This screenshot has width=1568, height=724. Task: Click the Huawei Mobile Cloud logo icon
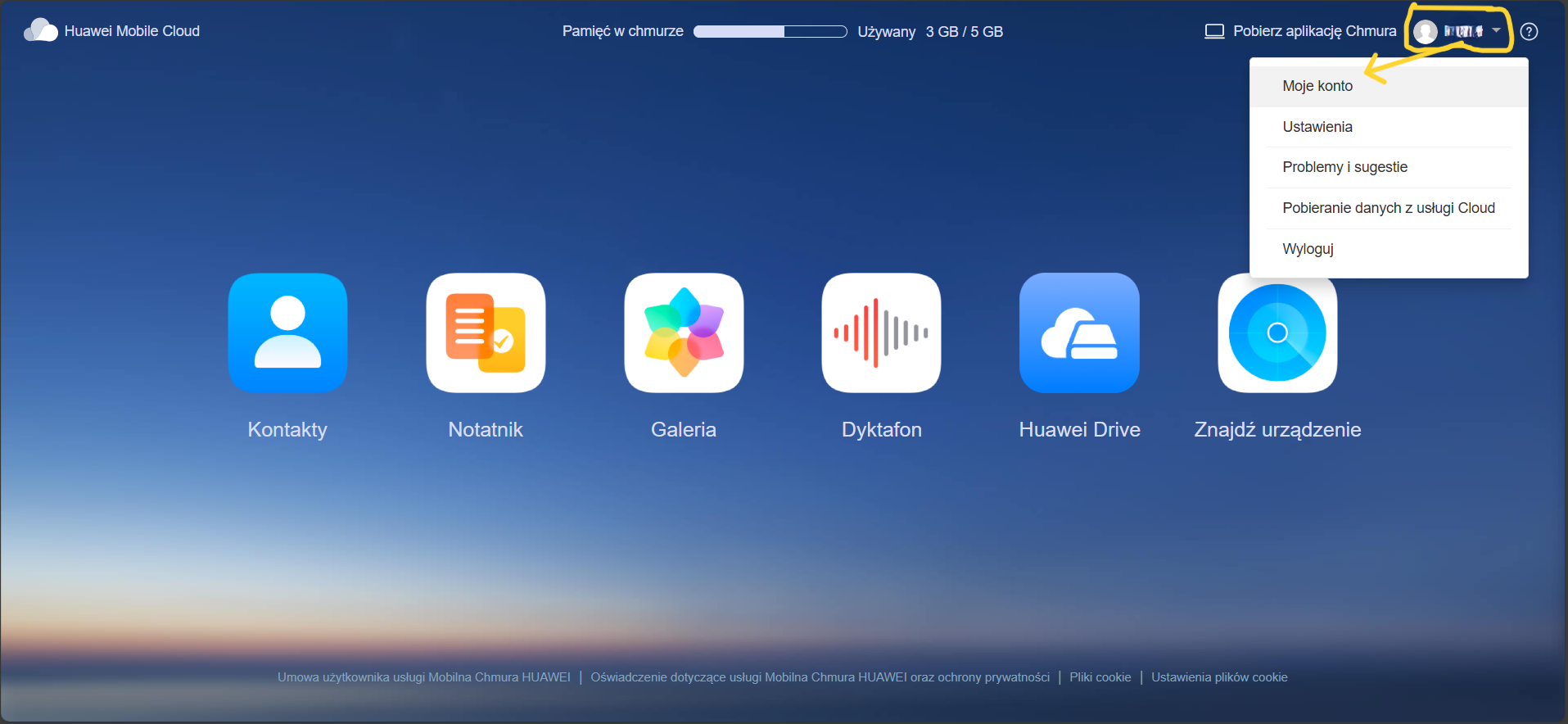tap(41, 30)
